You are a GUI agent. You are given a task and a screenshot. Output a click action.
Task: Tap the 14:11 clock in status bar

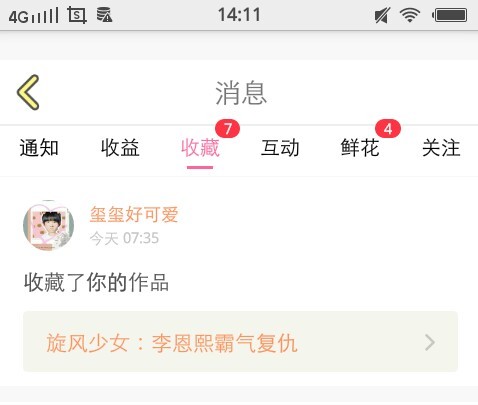239,15
